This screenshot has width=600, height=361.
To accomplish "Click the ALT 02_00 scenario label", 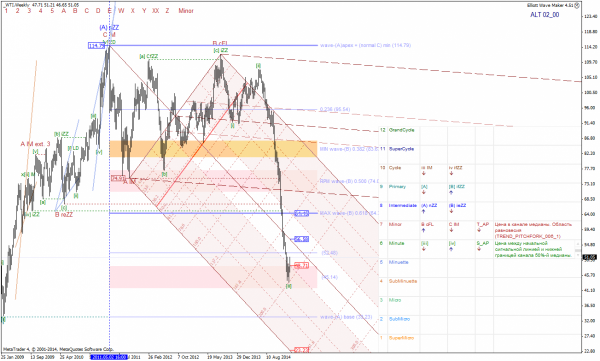I will 545,15.
